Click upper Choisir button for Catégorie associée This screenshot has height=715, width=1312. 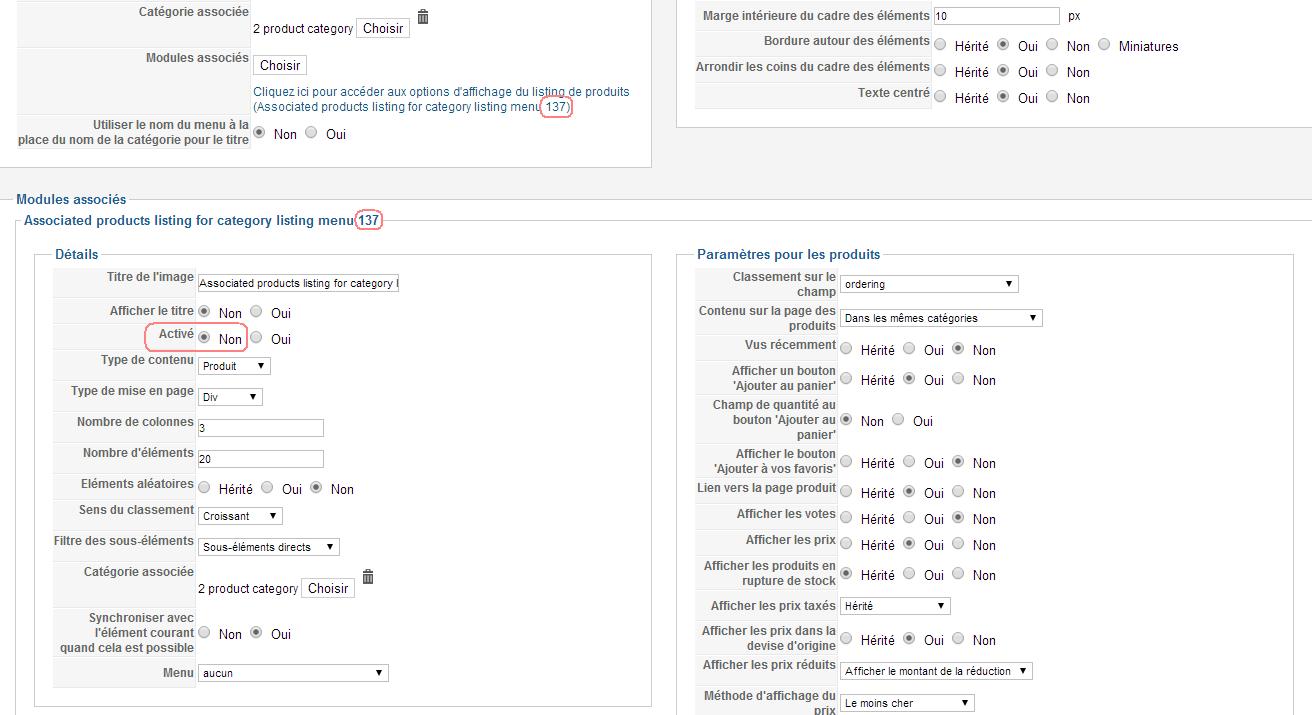383,28
